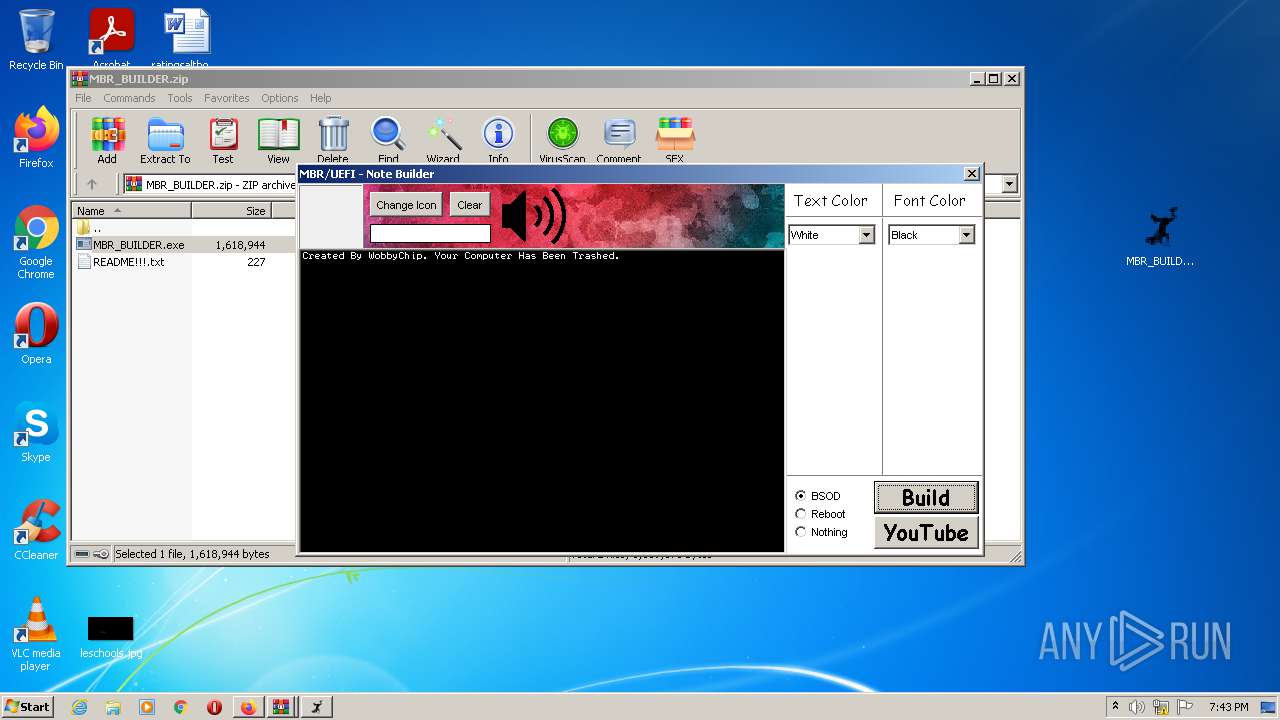Click the Change Icon button
Viewport: 1280px width, 720px height.
pyautogui.click(x=406, y=205)
